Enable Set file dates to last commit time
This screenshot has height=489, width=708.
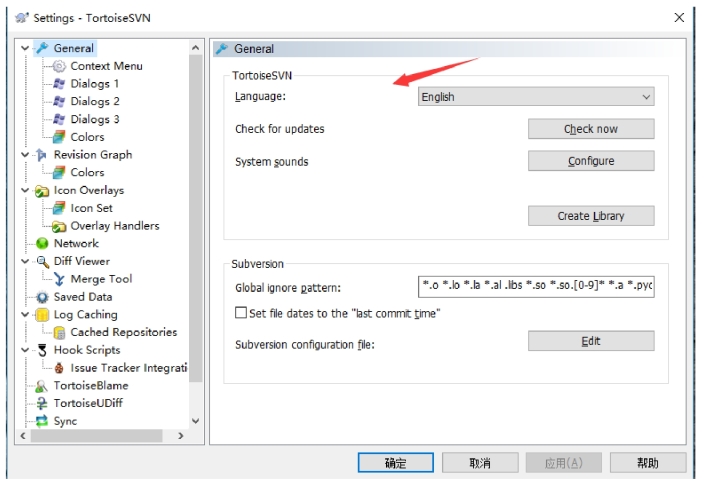point(241,313)
